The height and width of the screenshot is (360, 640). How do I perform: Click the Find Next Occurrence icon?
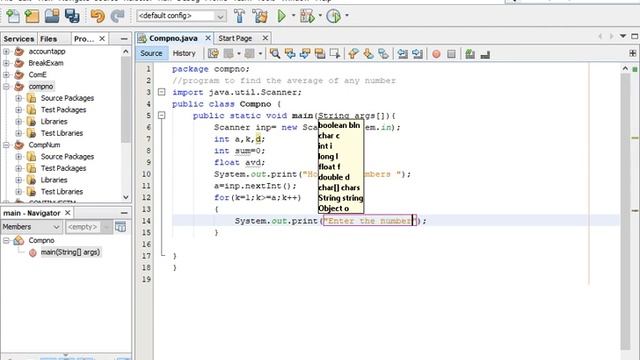tap(305, 53)
